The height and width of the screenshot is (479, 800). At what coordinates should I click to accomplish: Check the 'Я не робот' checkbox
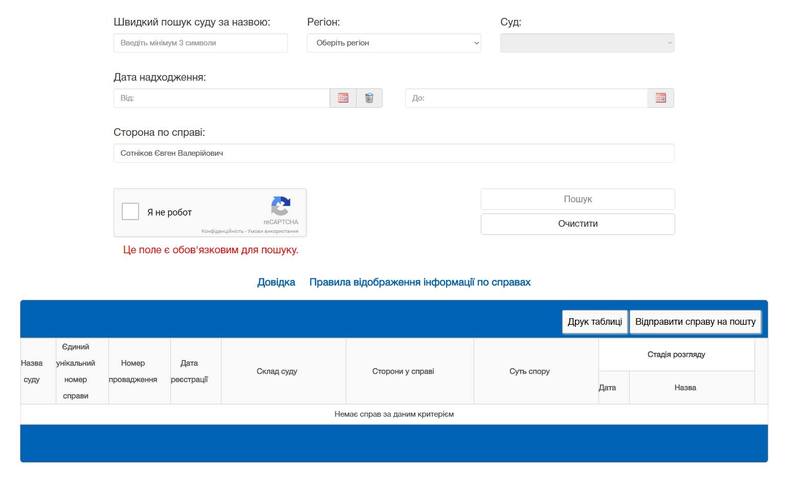pyautogui.click(x=130, y=212)
